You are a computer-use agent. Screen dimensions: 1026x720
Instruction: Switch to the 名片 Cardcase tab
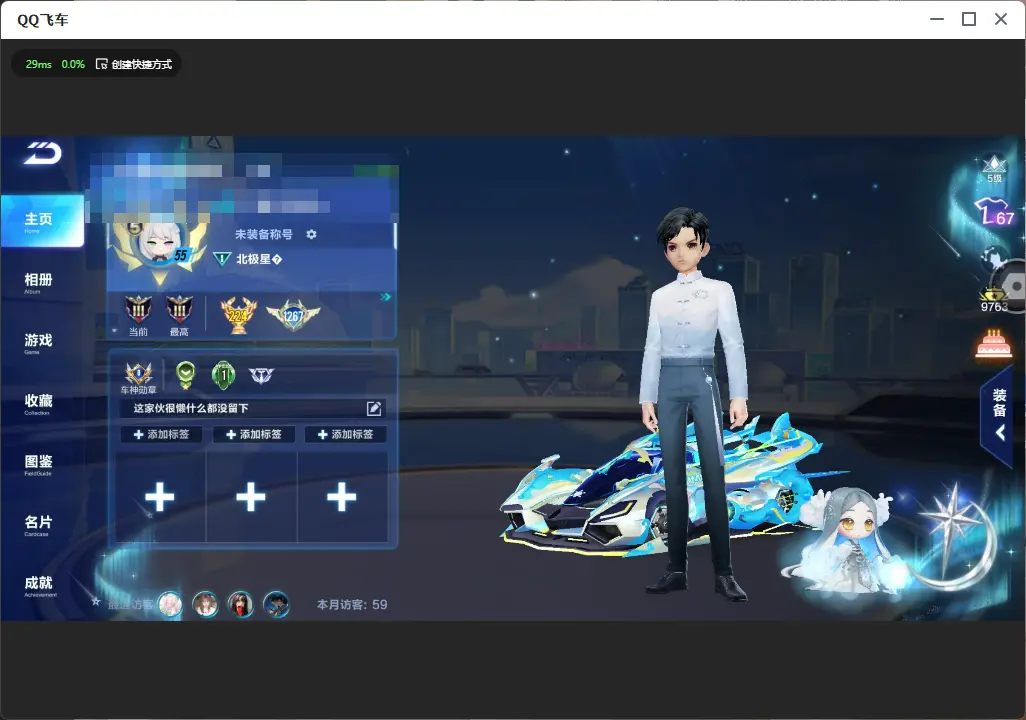(38, 524)
